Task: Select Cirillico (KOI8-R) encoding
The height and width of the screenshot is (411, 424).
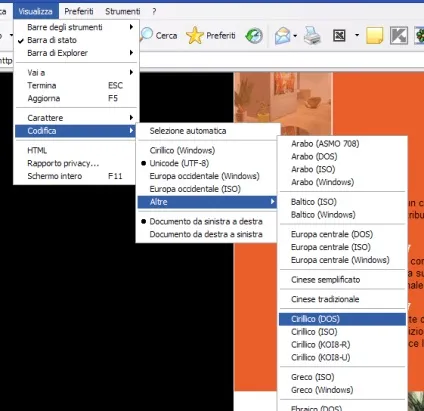Action: 342,345
